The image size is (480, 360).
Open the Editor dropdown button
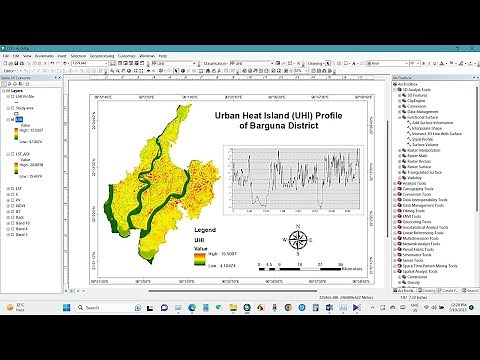pos(10,71)
